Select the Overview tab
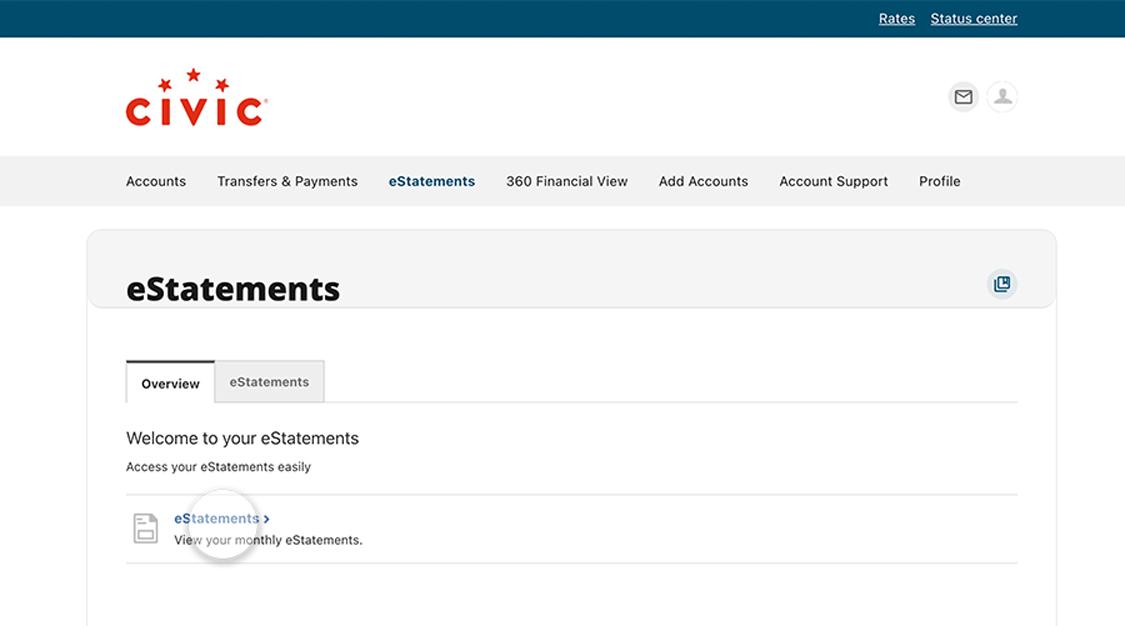 [x=169, y=383]
